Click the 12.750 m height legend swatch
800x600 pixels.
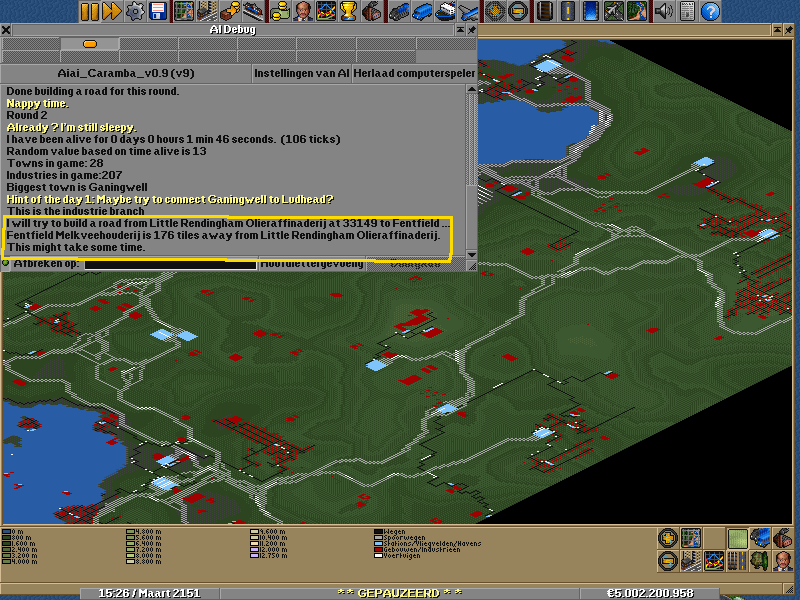254,556
